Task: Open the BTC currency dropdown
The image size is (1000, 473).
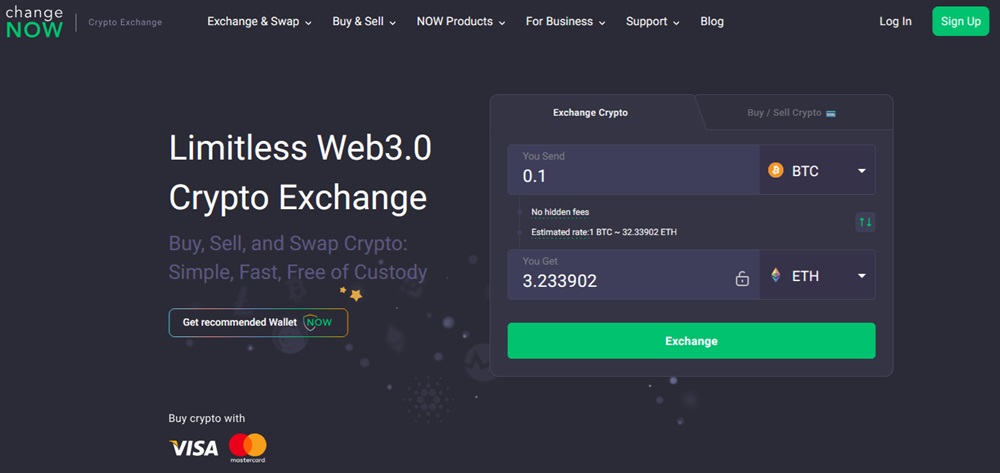Action: 861,171
